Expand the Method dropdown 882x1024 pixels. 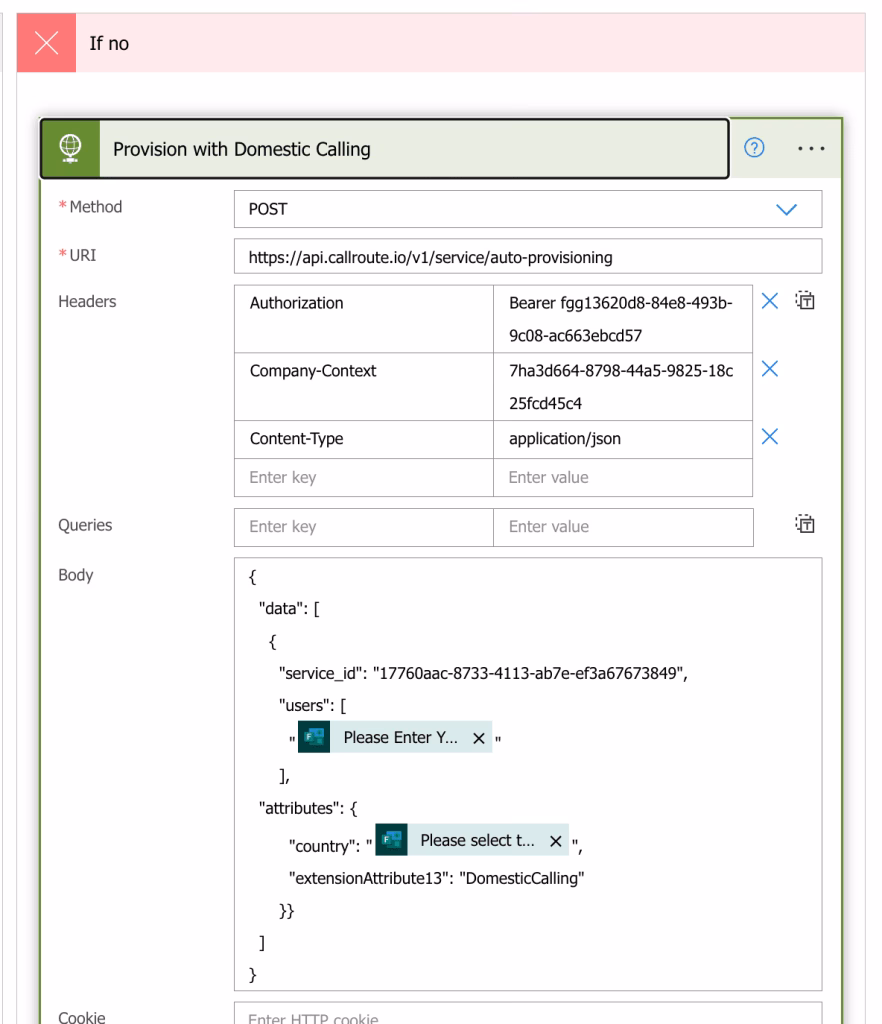[x=787, y=210]
